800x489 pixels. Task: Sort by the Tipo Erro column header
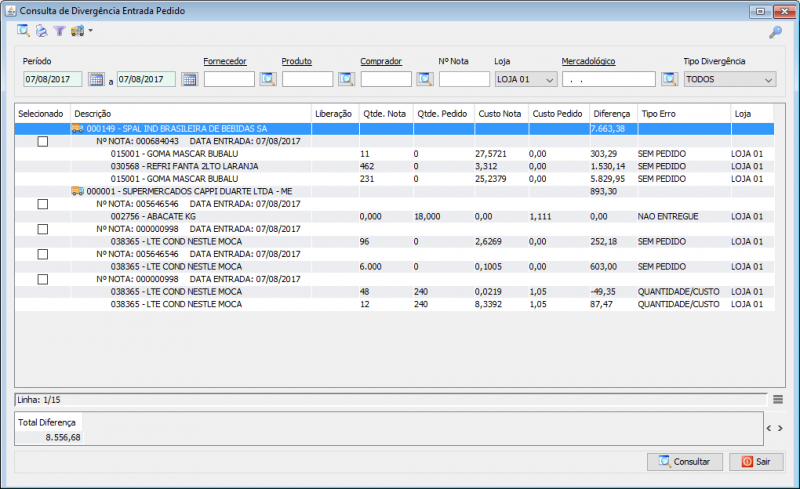[684, 114]
